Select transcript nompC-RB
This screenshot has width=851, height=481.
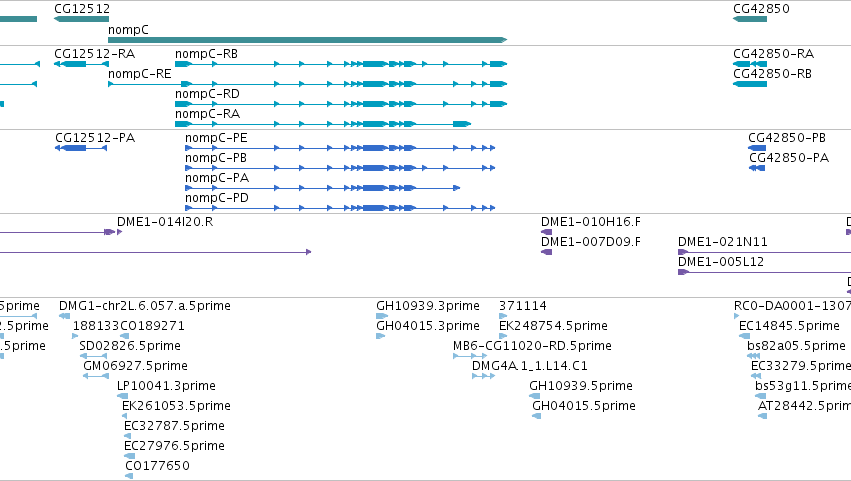point(341,64)
